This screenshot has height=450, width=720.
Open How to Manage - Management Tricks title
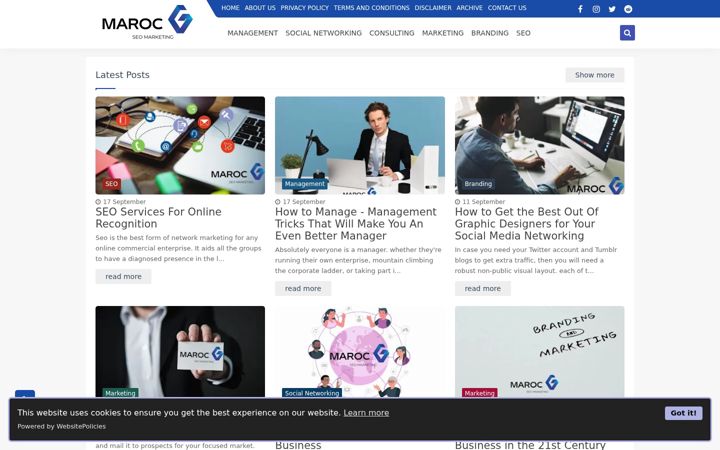point(356,224)
